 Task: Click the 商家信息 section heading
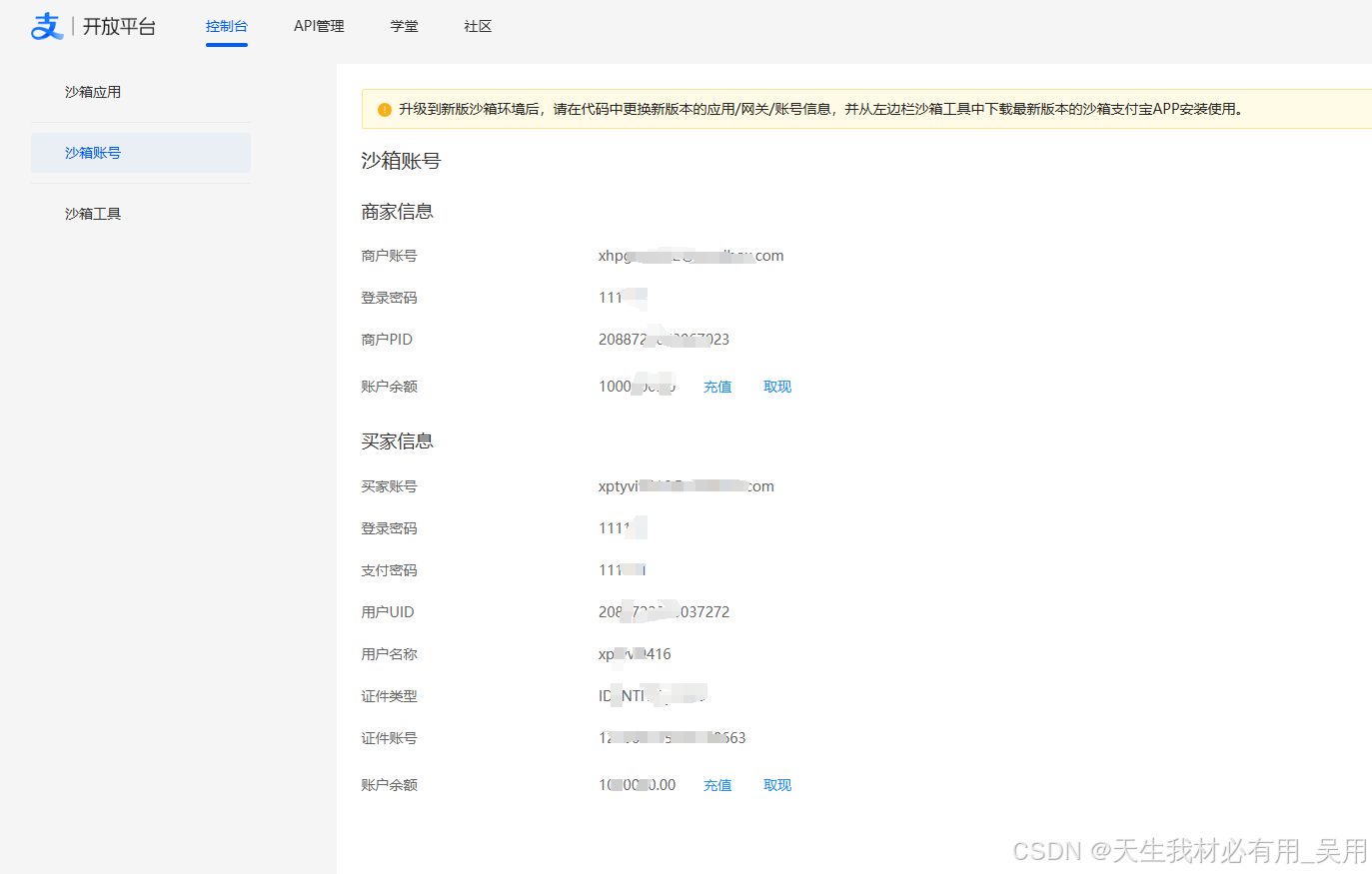coord(398,212)
